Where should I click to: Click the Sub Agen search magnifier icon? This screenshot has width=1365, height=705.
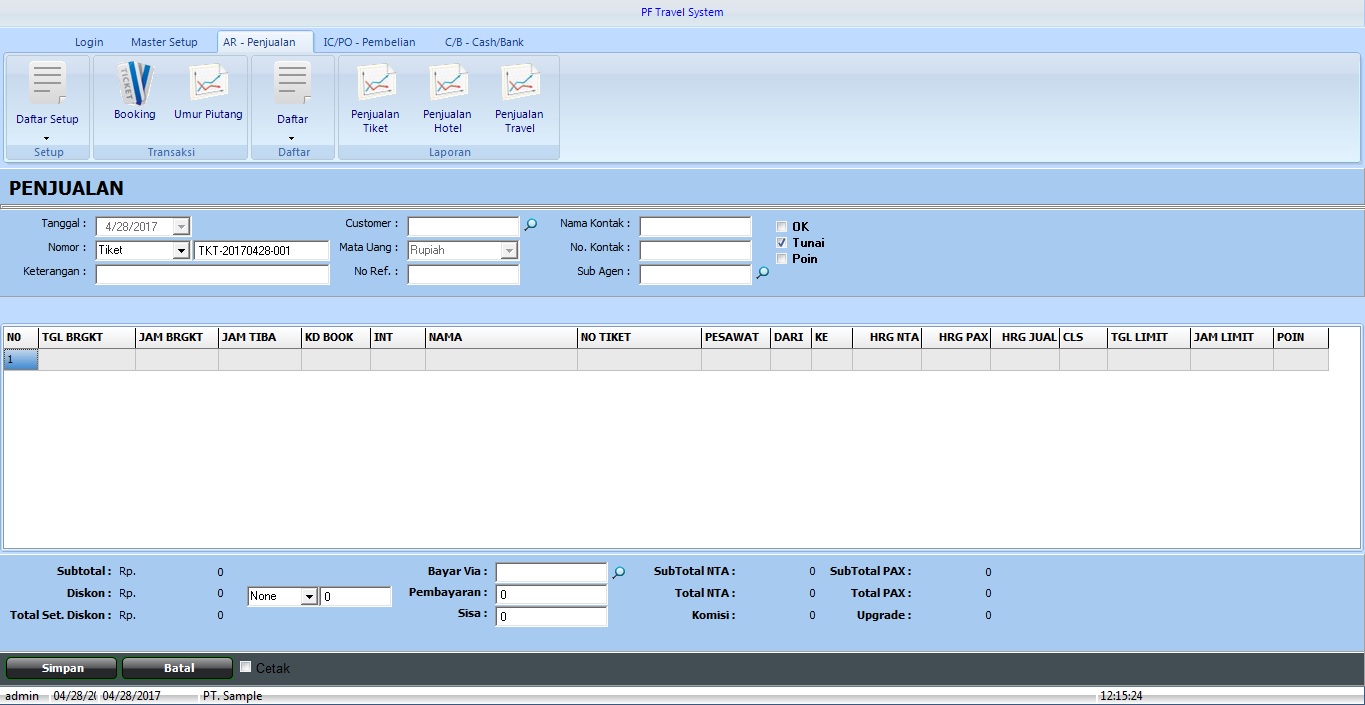click(x=763, y=273)
